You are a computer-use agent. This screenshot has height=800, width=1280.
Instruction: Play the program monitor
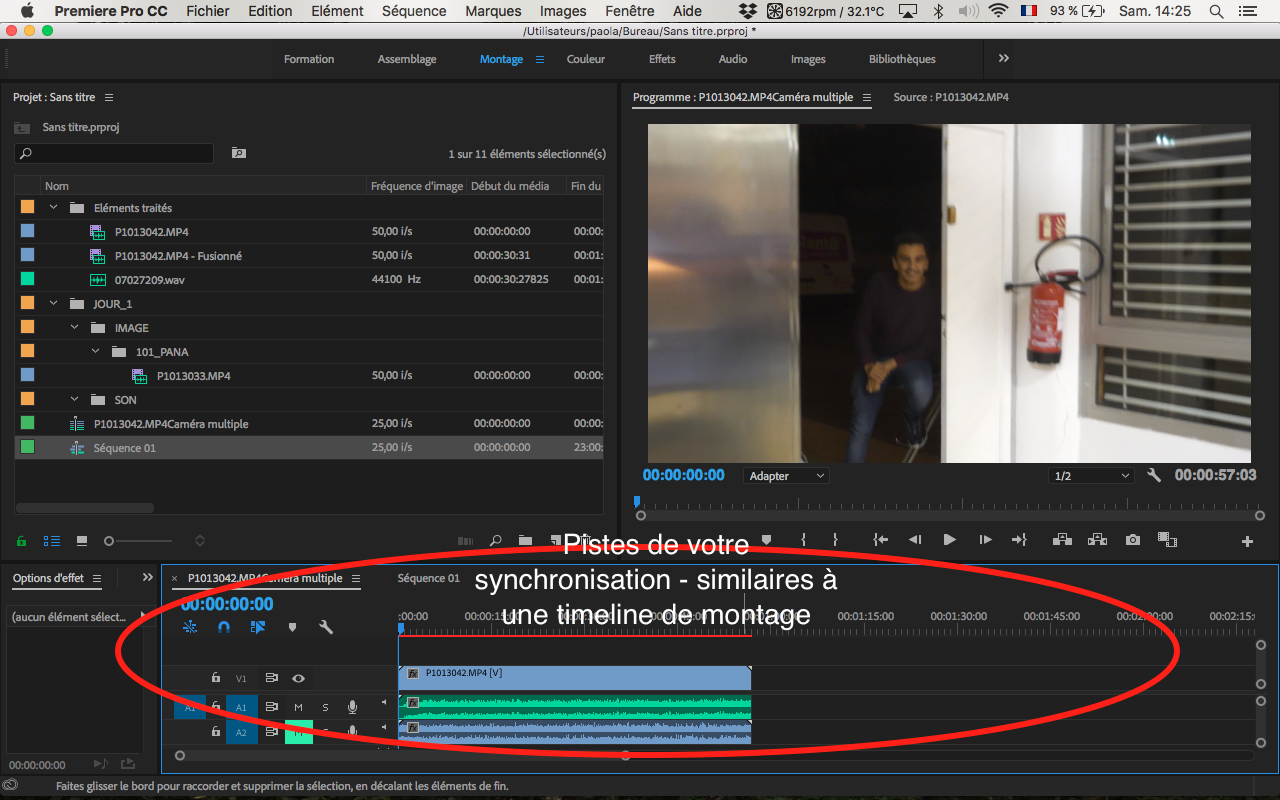(950, 540)
